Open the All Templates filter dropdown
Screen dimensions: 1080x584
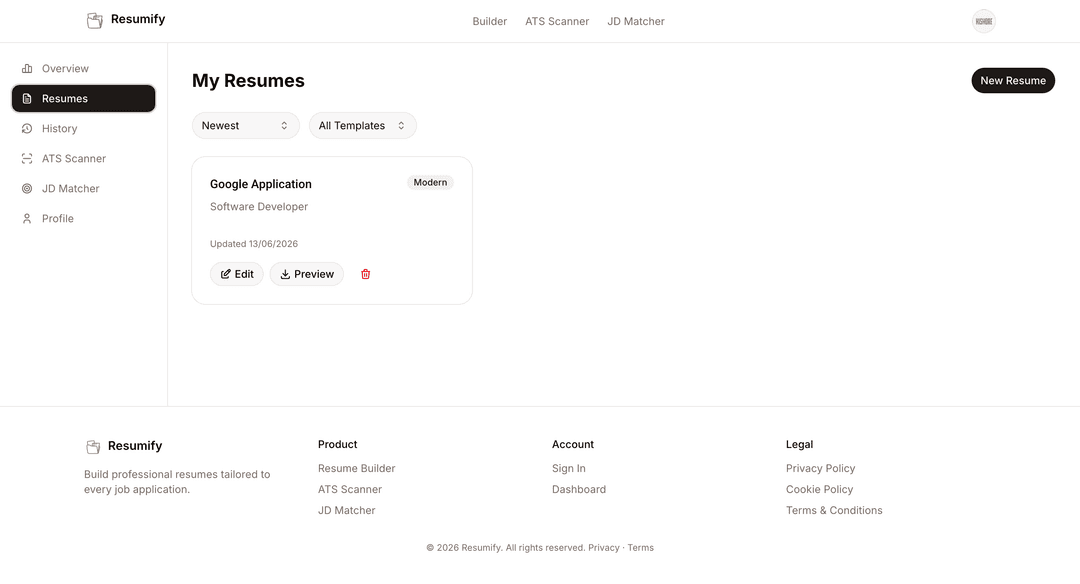[362, 125]
